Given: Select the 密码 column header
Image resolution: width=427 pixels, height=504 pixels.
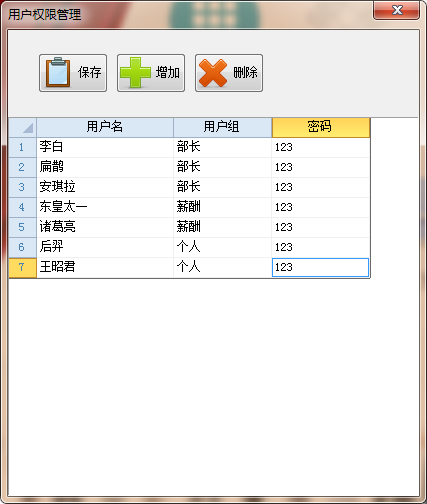Looking at the screenshot, I should point(321,127).
